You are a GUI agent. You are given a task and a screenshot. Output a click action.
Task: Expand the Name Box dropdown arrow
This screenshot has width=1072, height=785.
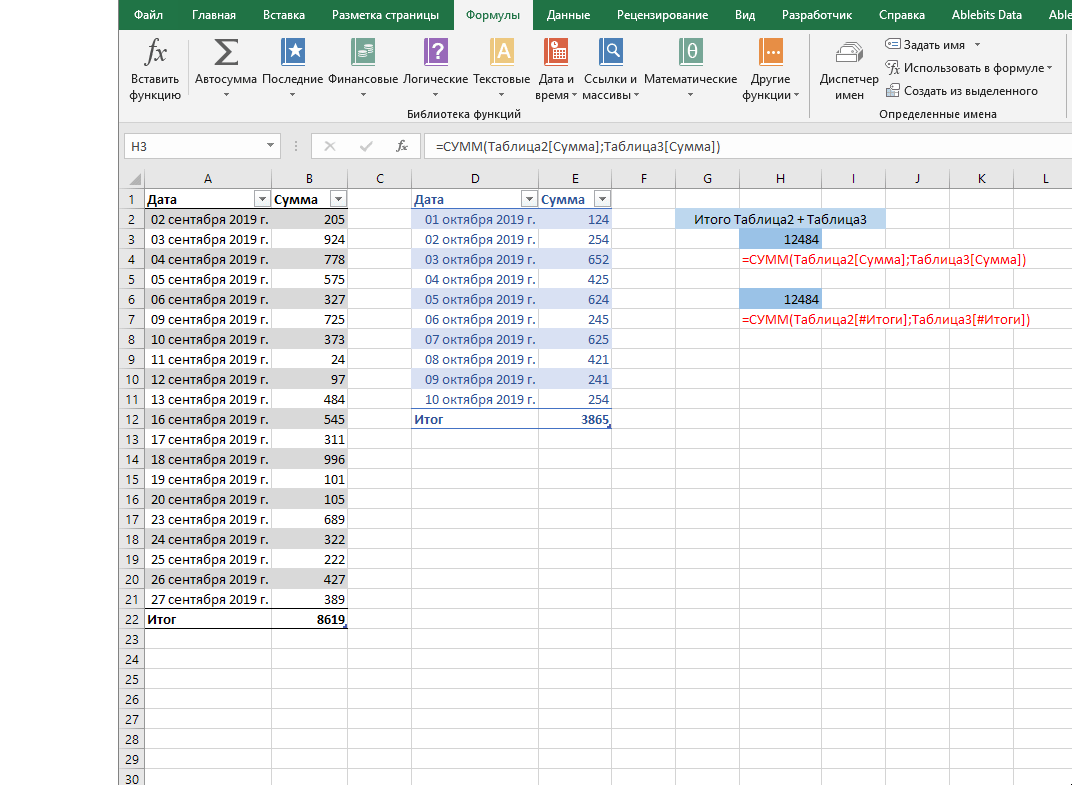click(x=271, y=146)
